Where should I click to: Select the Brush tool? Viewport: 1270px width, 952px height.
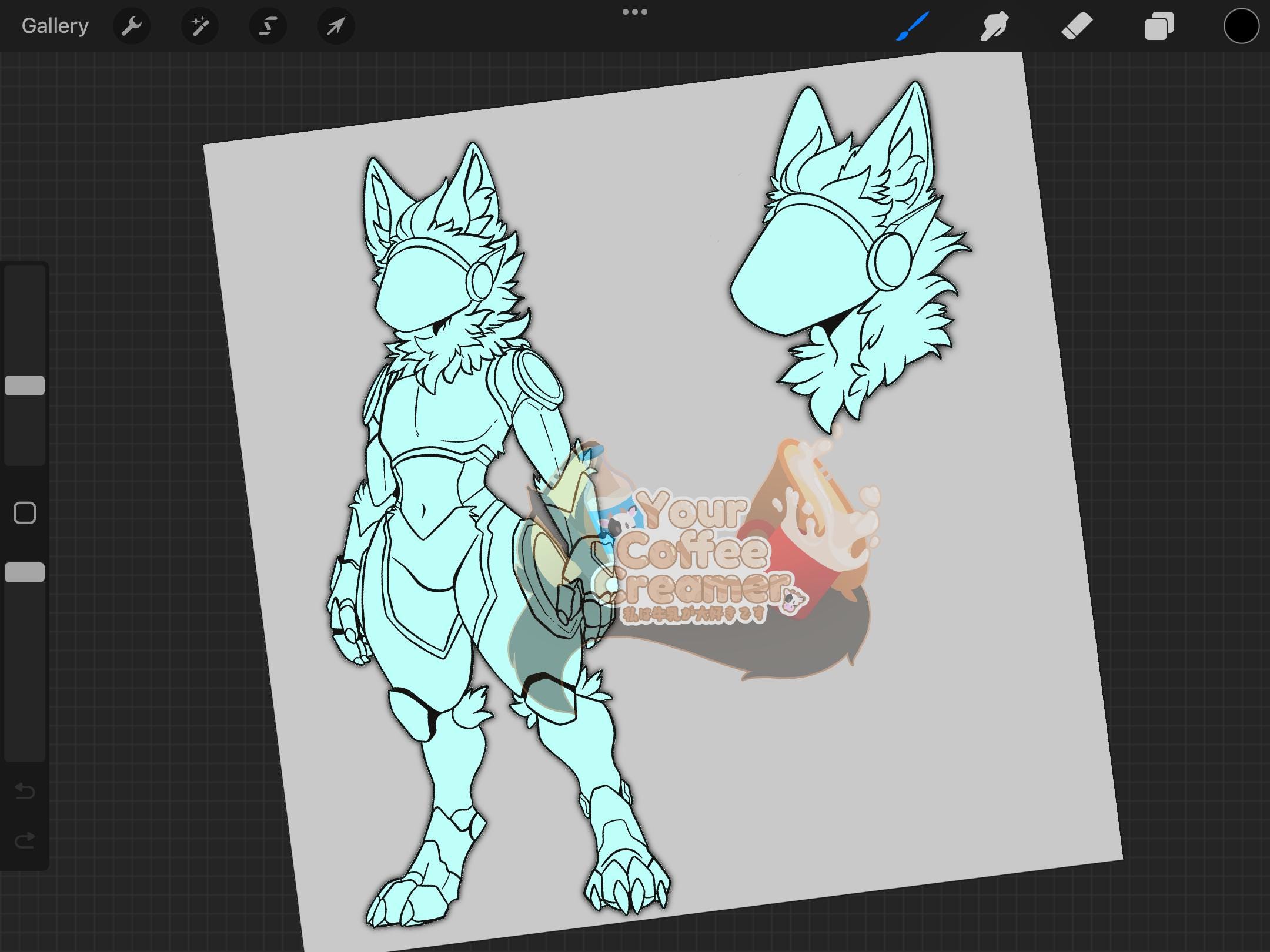913,26
